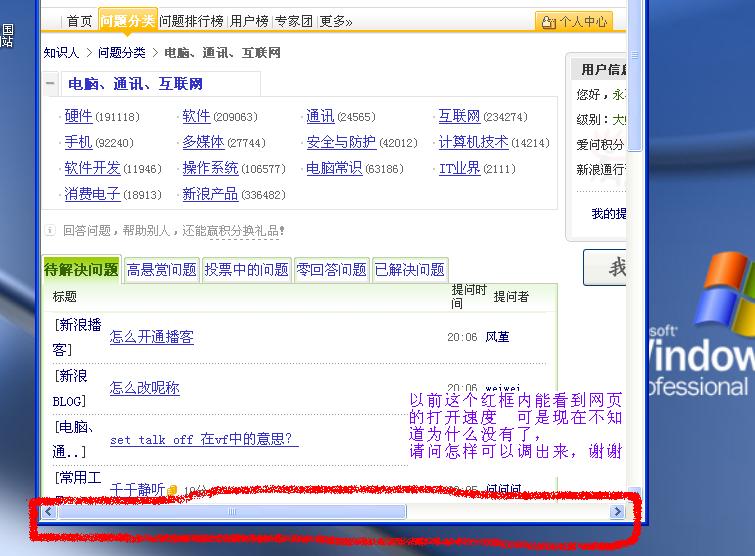This screenshot has height=556, width=755.
Task: Open the 安全与防护 category link
Action: (341, 142)
